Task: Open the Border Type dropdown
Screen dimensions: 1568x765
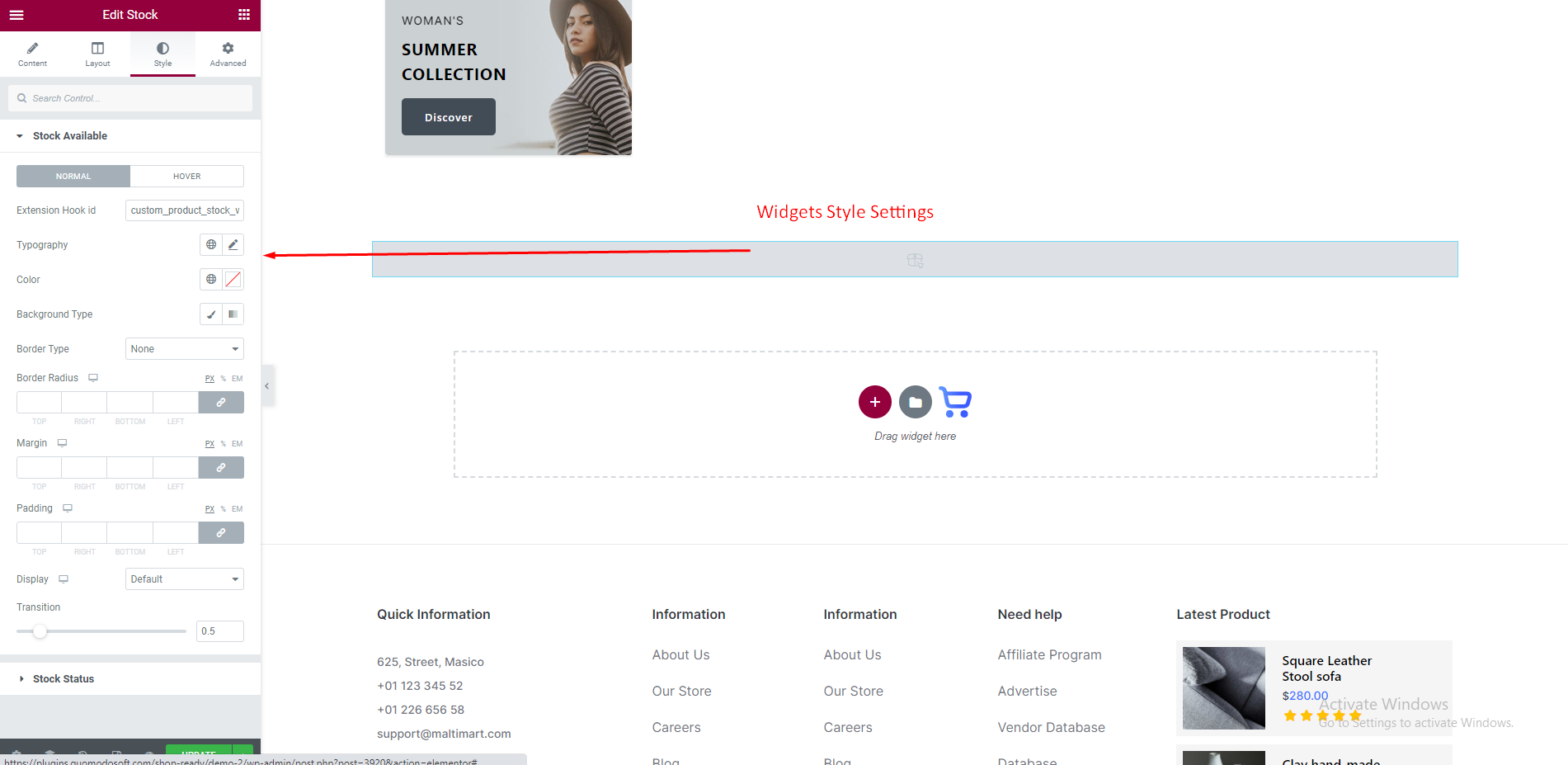Action: [x=184, y=349]
